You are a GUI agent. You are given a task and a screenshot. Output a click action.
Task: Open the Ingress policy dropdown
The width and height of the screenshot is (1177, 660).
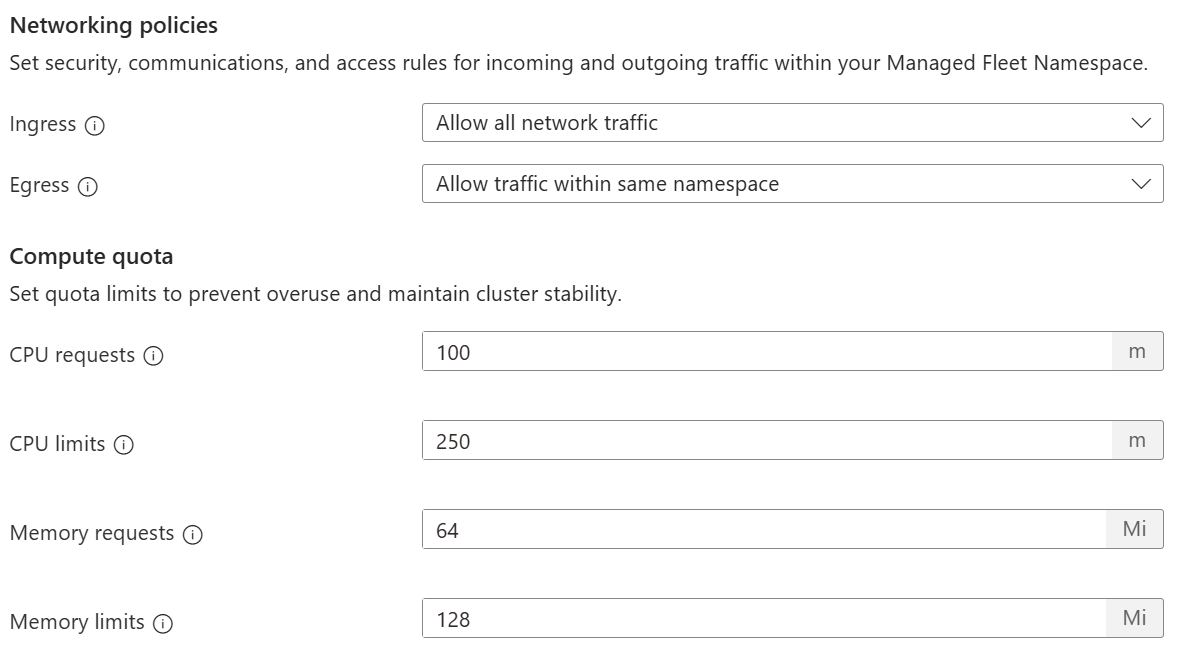coord(792,123)
